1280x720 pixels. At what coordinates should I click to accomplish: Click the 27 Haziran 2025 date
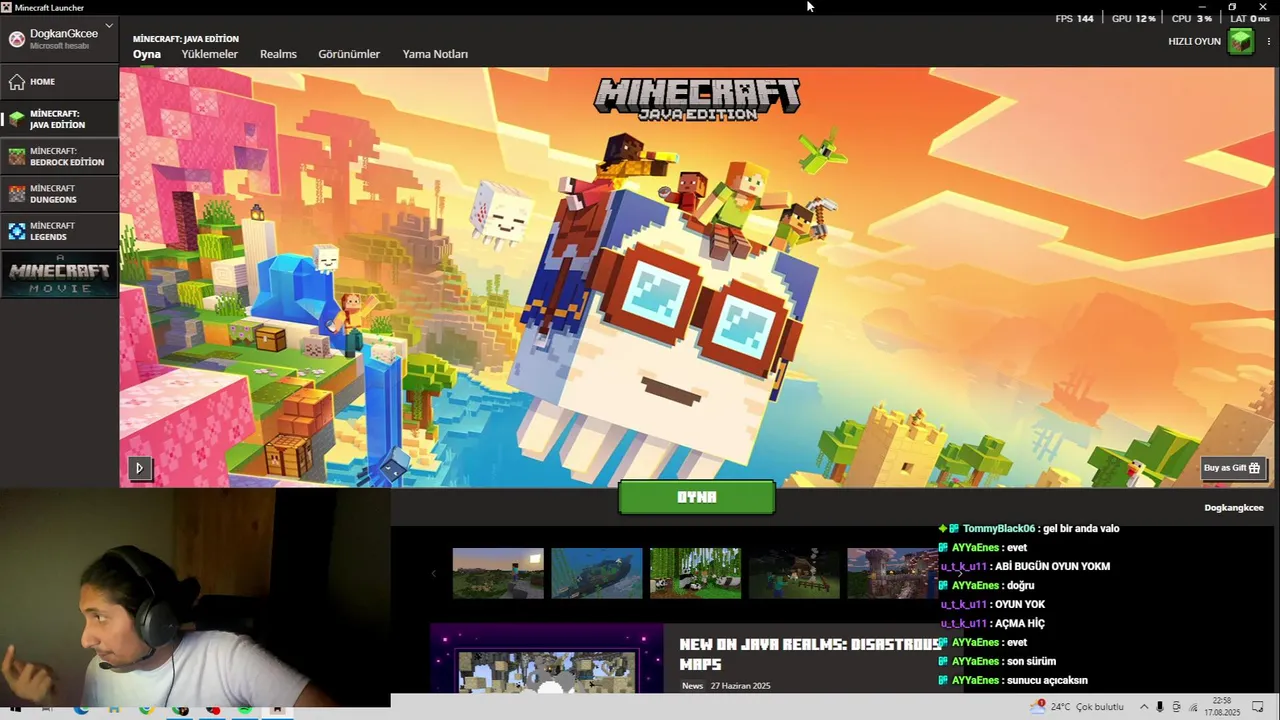coord(740,686)
